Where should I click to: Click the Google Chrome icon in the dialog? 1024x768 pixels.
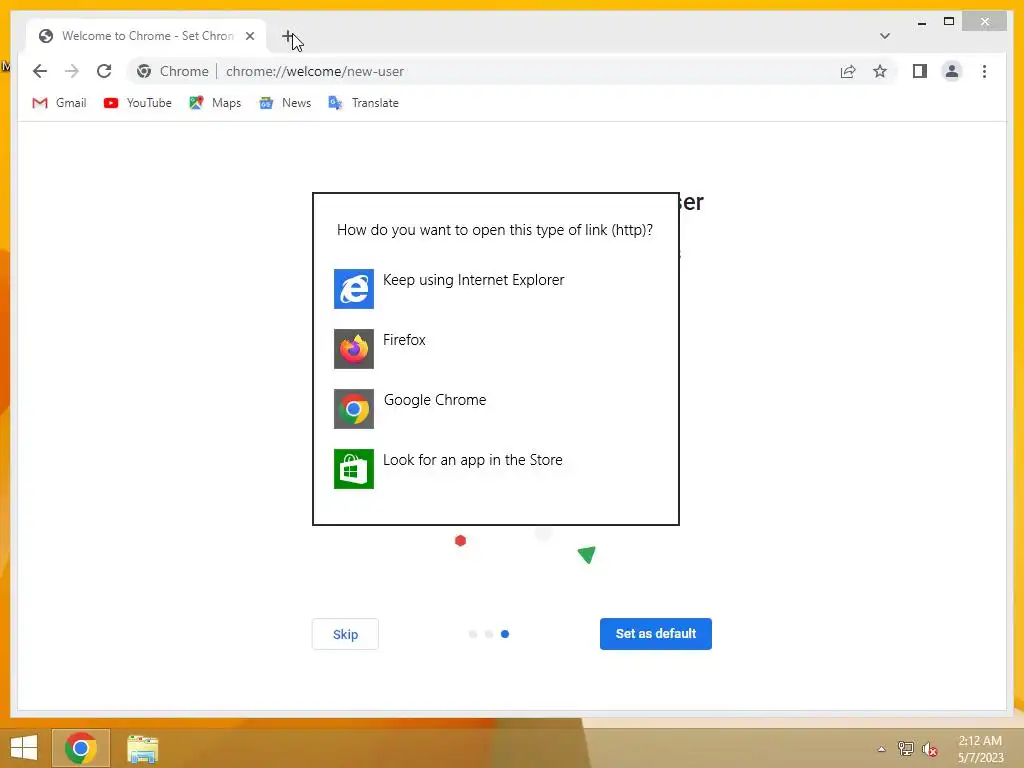354,409
